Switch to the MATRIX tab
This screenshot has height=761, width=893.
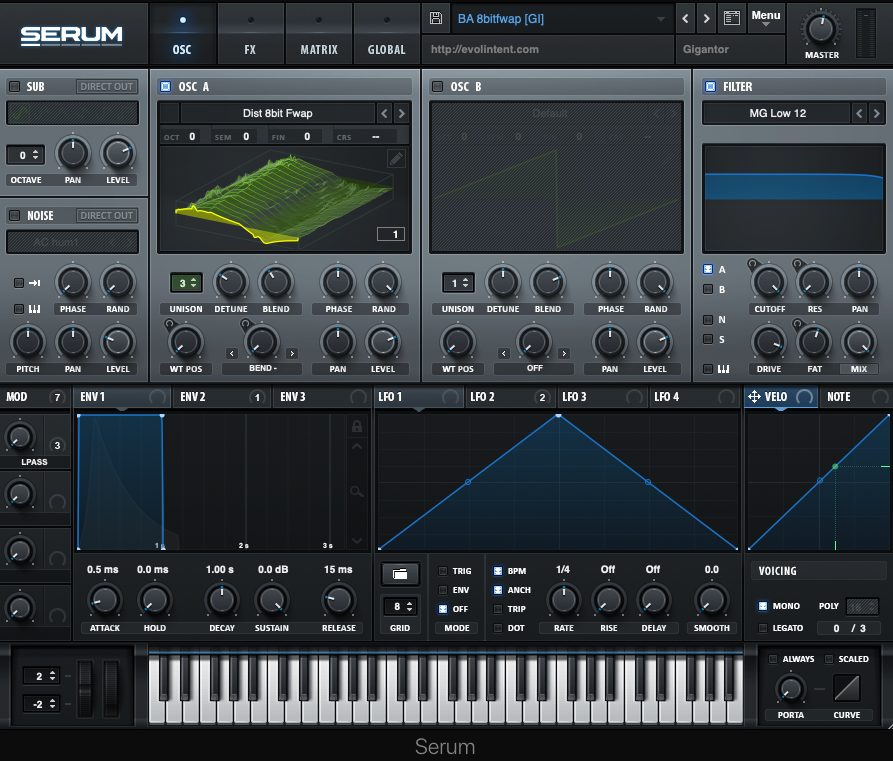coord(319,34)
